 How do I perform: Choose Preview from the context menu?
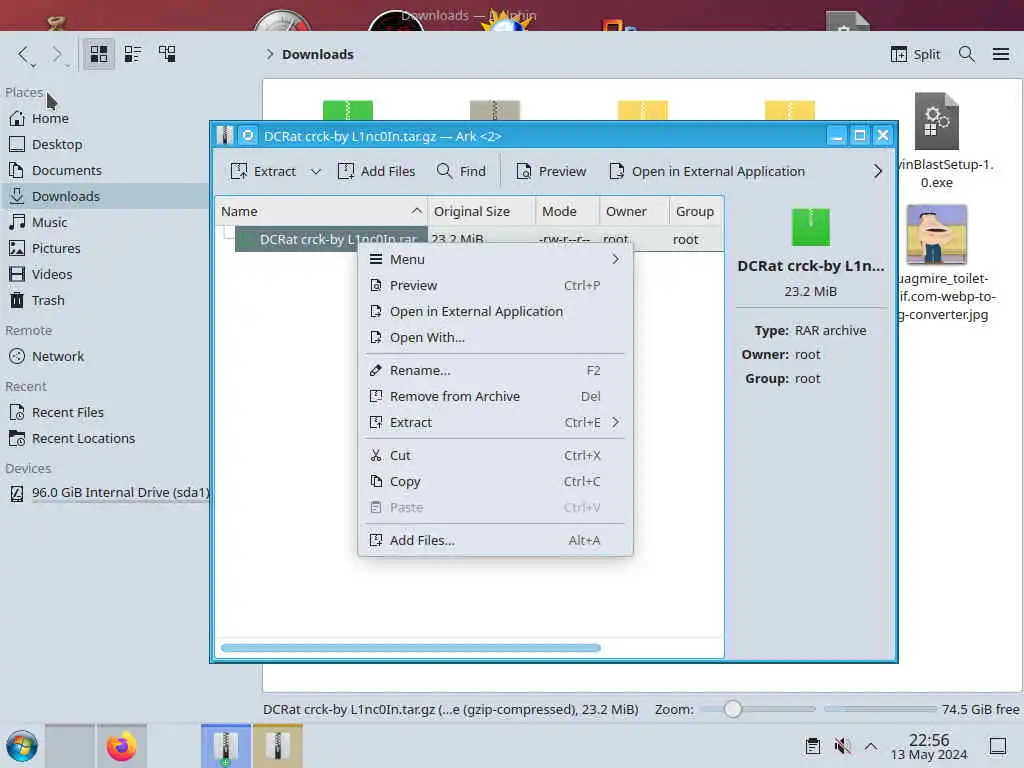[x=495, y=285]
